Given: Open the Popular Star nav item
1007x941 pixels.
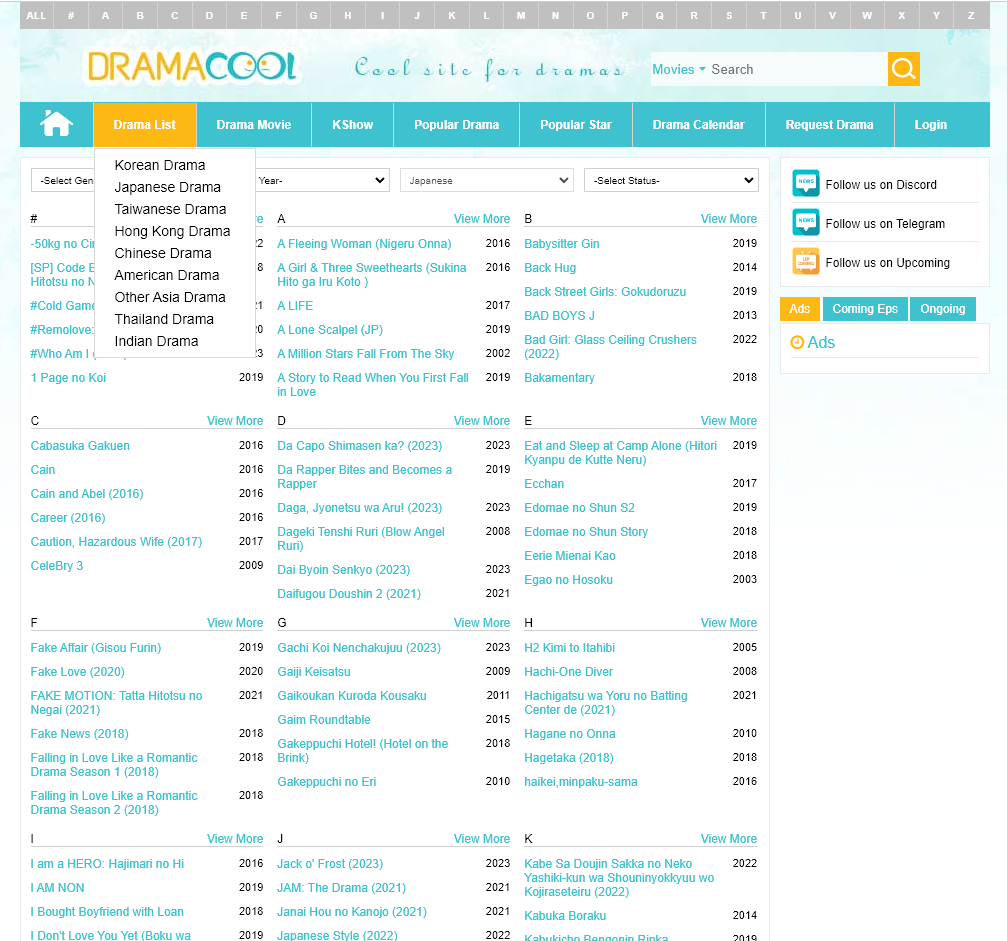Looking at the screenshot, I should [576, 125].
